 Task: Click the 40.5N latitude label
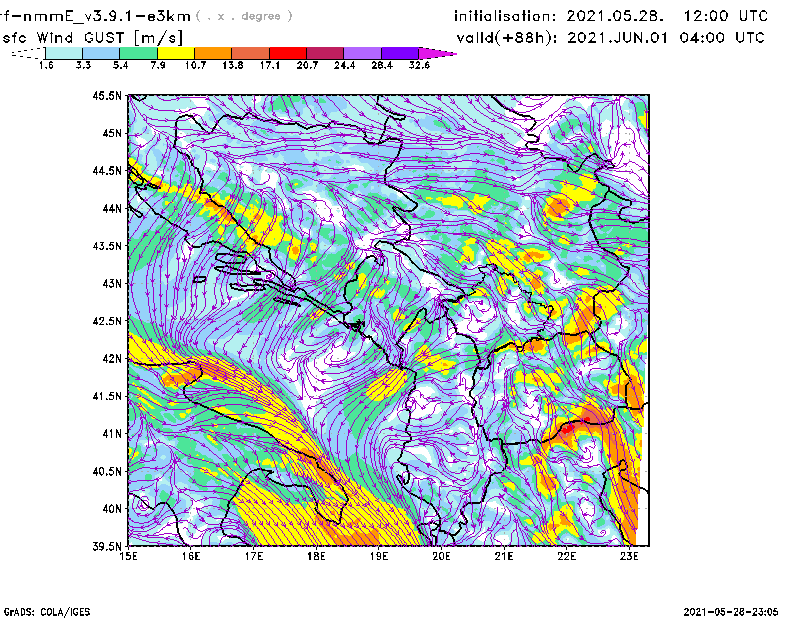pyautogui.click(x=107, y=472)
